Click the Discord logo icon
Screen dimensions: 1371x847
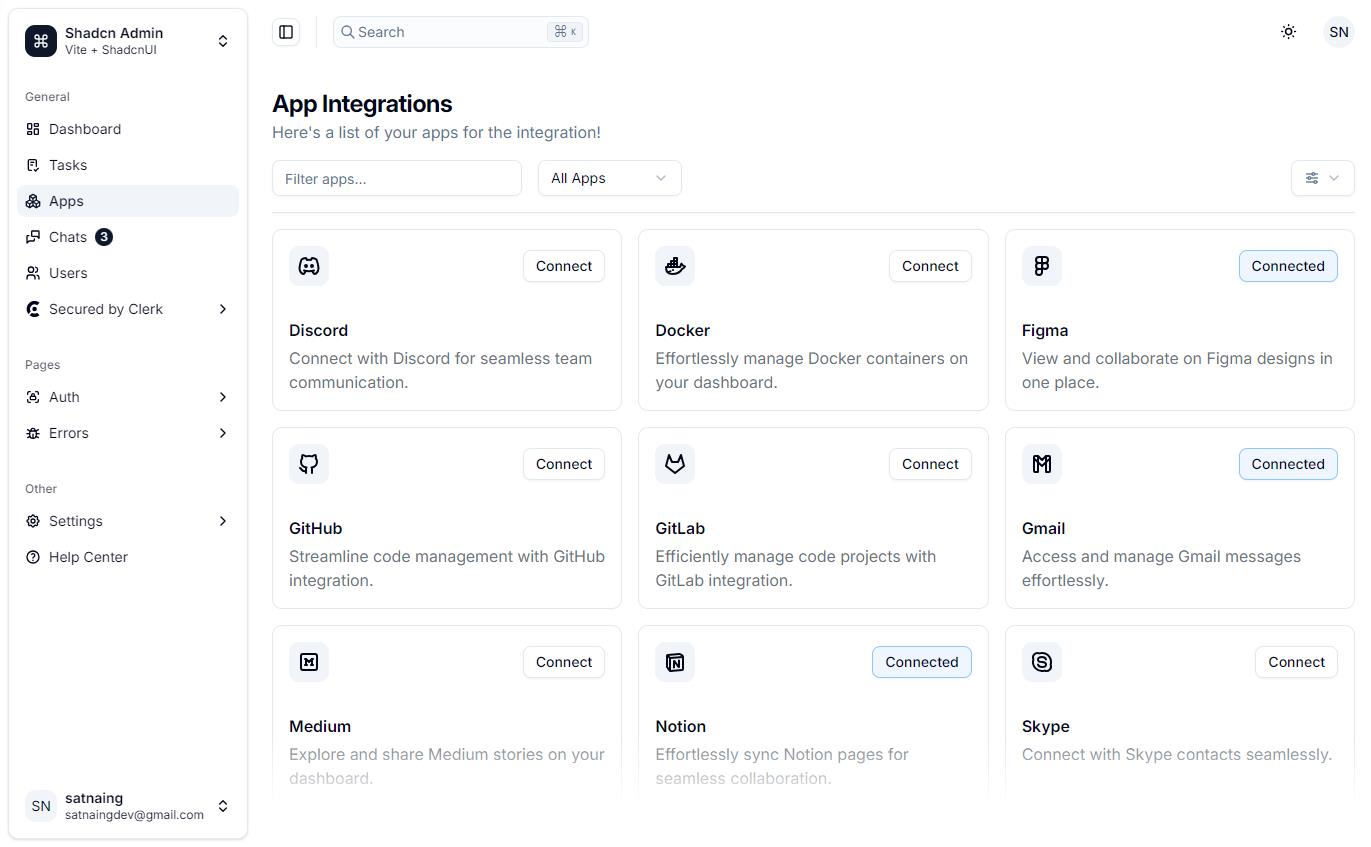(x=309, y=266)
